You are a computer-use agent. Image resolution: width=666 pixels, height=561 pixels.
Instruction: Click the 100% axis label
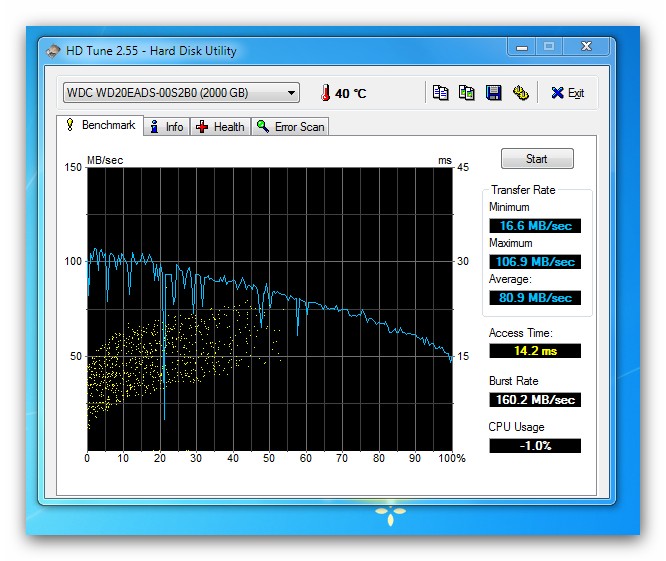pos(452,458)
